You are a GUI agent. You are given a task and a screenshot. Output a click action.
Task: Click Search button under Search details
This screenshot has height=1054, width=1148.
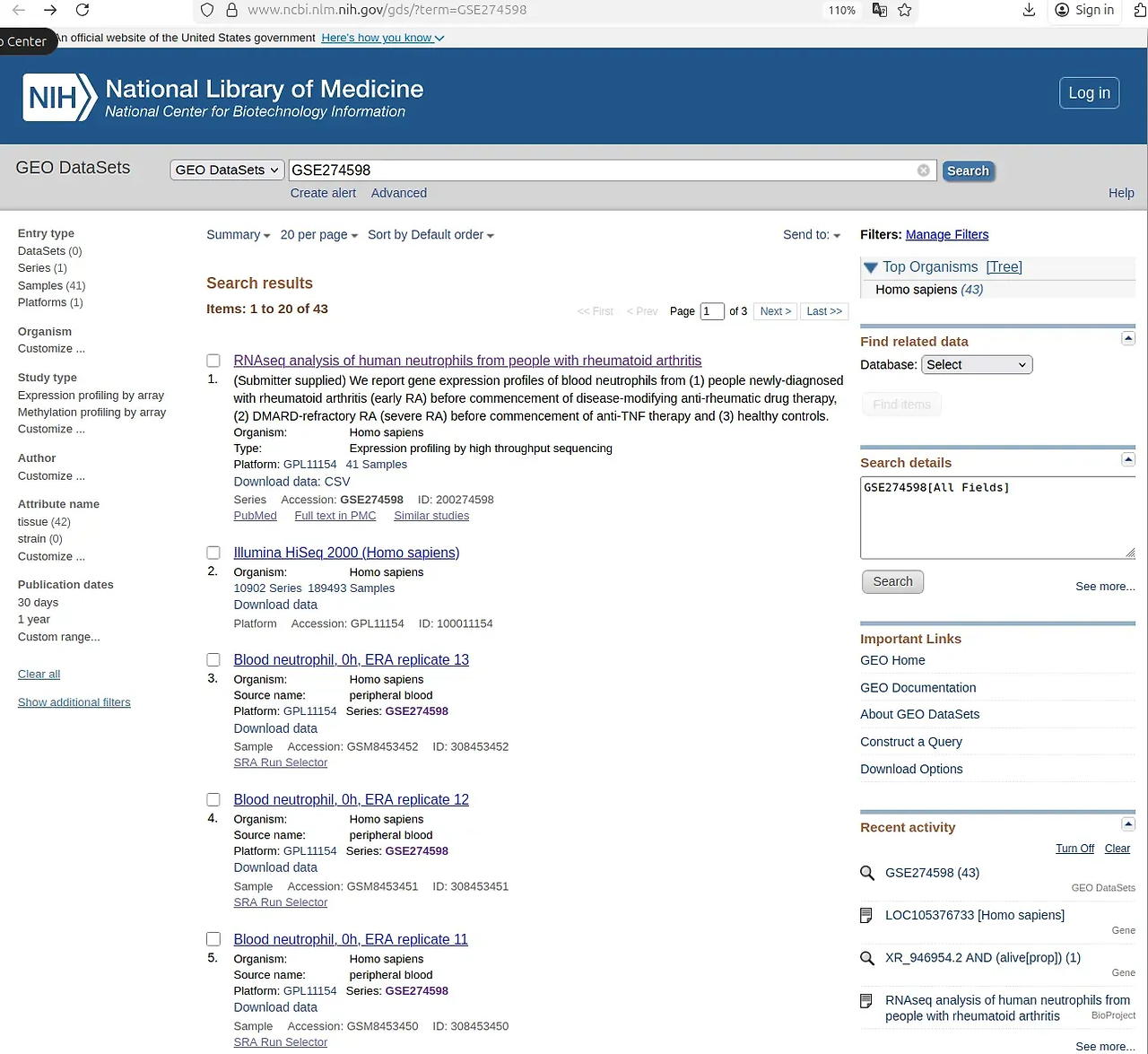pyautogui.click(x=892, y=582)
